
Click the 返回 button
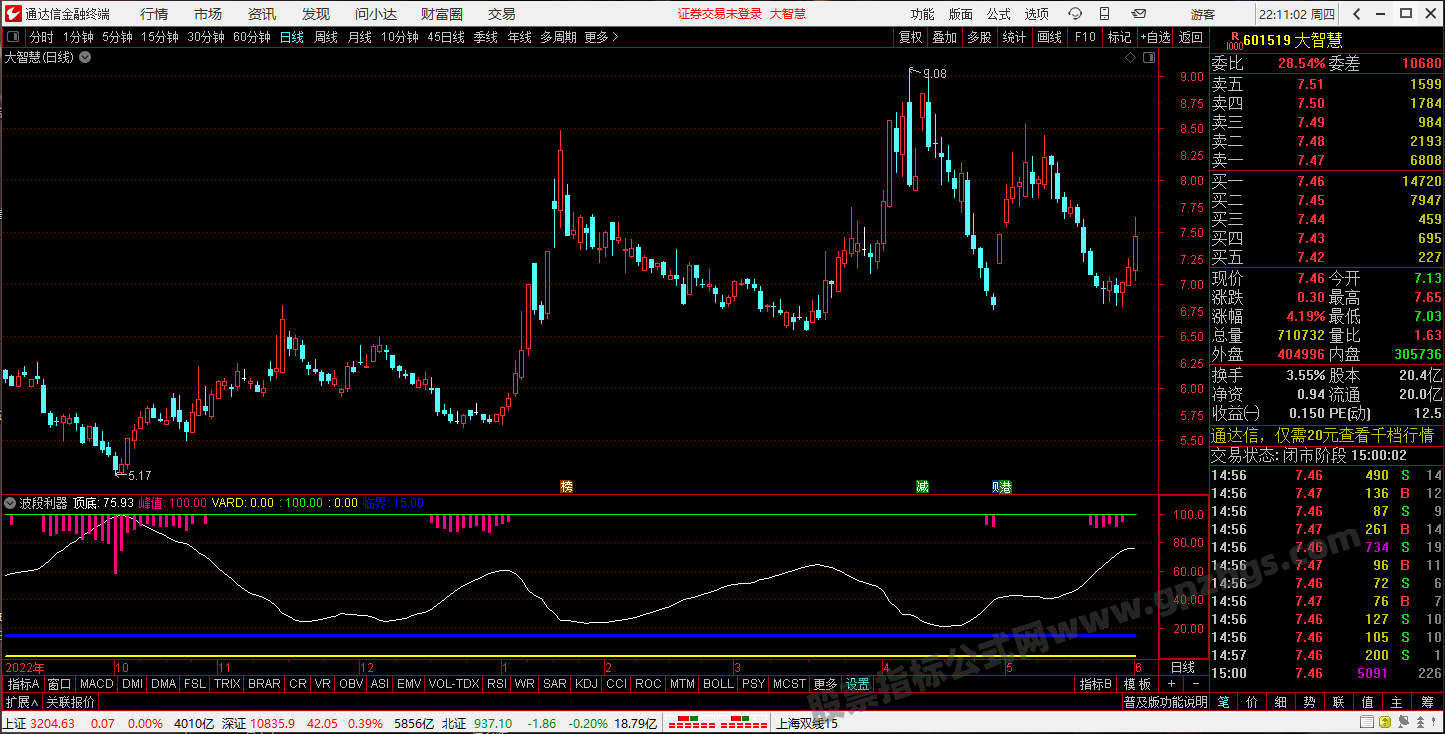(x=1190, y=37)
